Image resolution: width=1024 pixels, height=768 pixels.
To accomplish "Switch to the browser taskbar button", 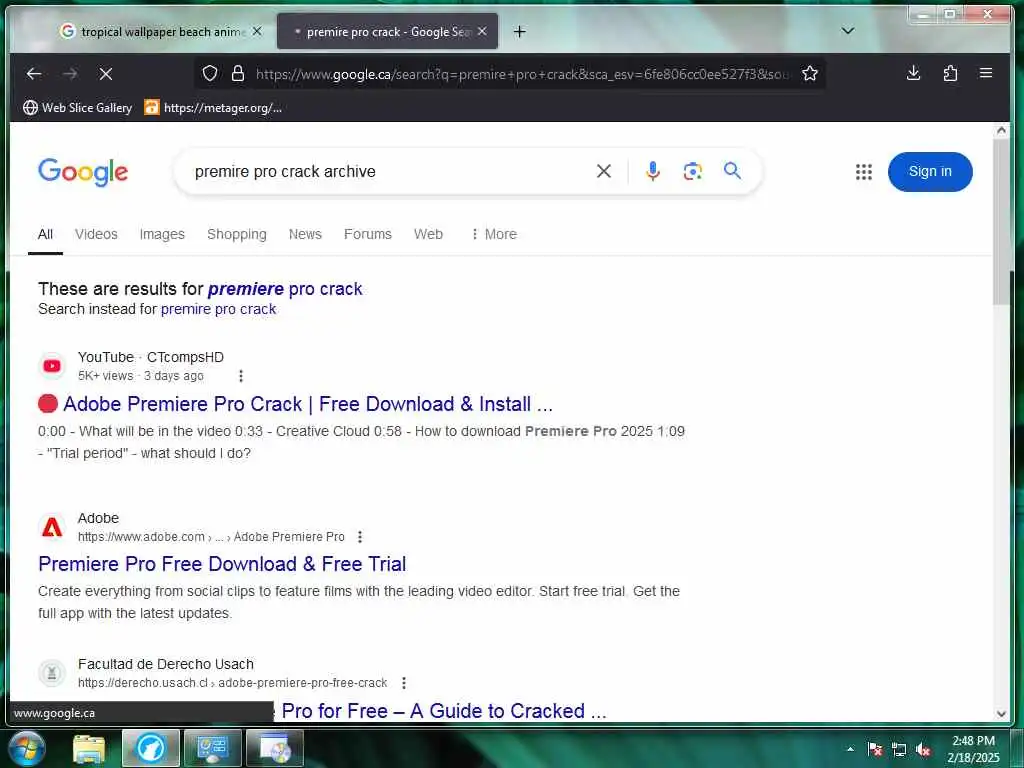I will 150,748.
